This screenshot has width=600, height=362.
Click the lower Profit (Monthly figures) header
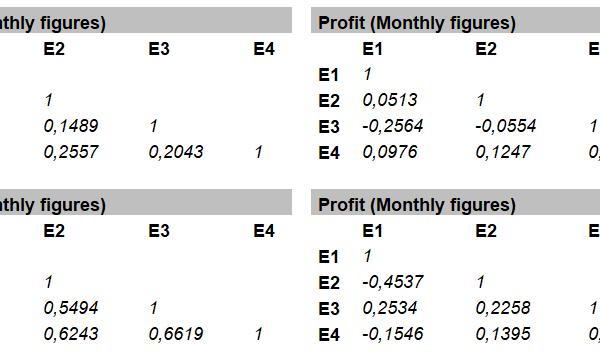[417, 205]
